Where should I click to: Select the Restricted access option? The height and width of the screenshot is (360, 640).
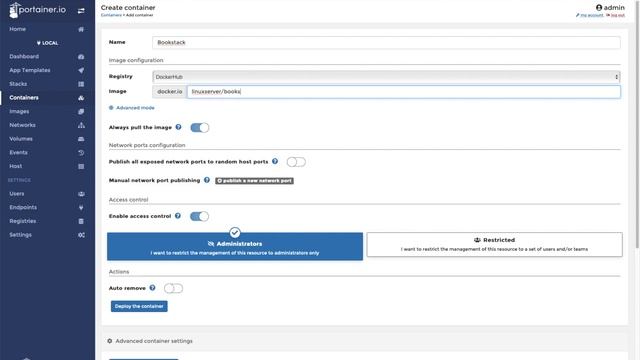pos(494,244)
